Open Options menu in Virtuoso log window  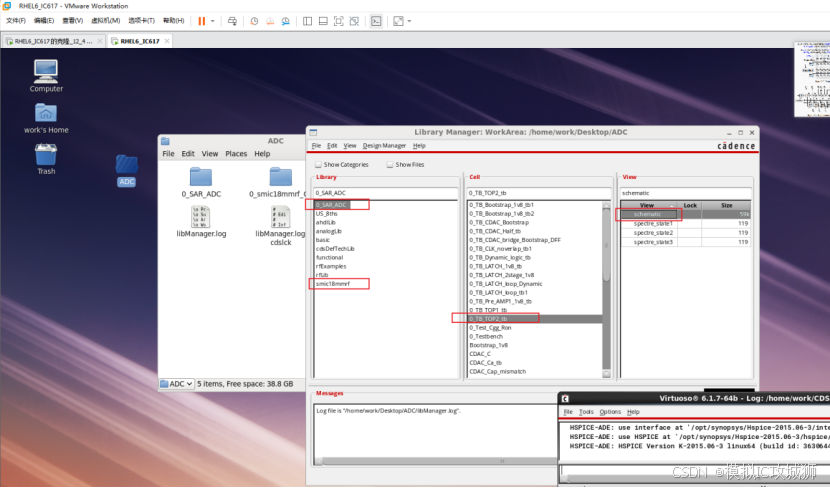(610, 412)
